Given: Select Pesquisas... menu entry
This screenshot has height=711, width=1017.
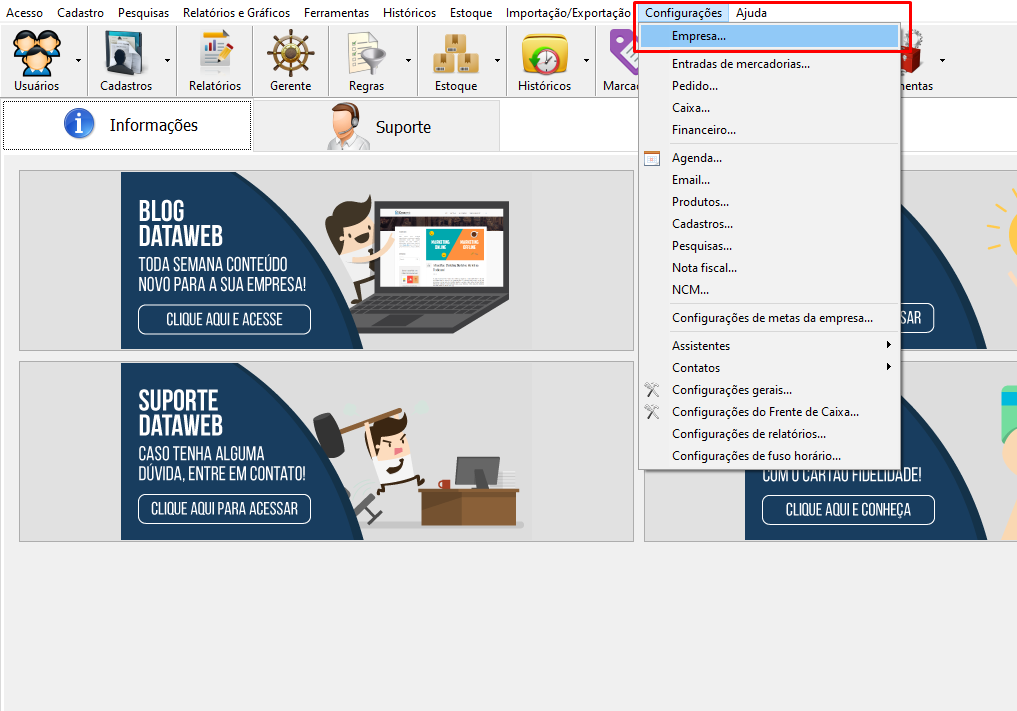Looking at the screenshot, I should coord(769,246).
